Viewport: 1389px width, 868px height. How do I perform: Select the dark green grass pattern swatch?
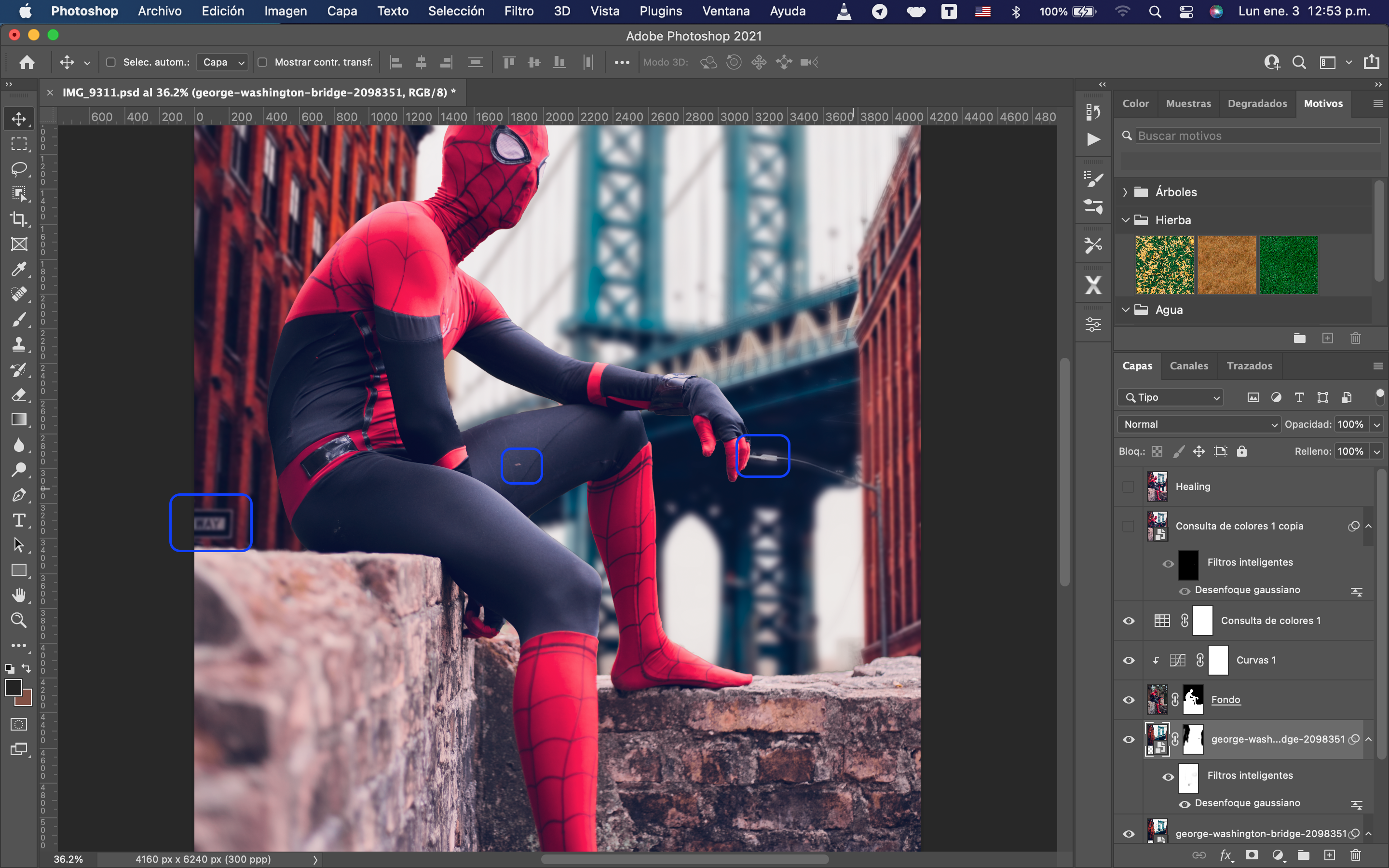click(1288, 265)
